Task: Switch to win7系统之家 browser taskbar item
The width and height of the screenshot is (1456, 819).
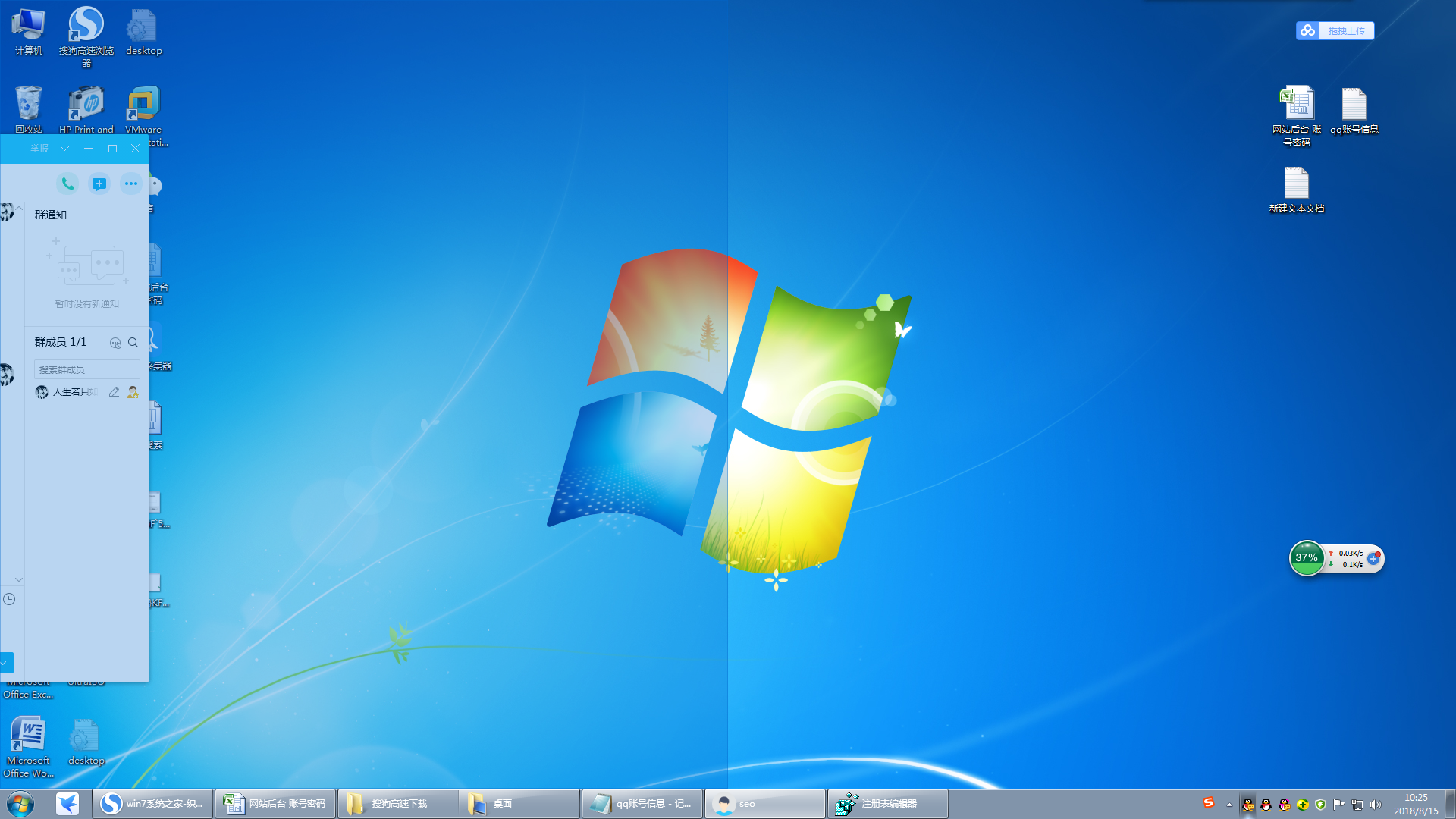Action: 152,804
